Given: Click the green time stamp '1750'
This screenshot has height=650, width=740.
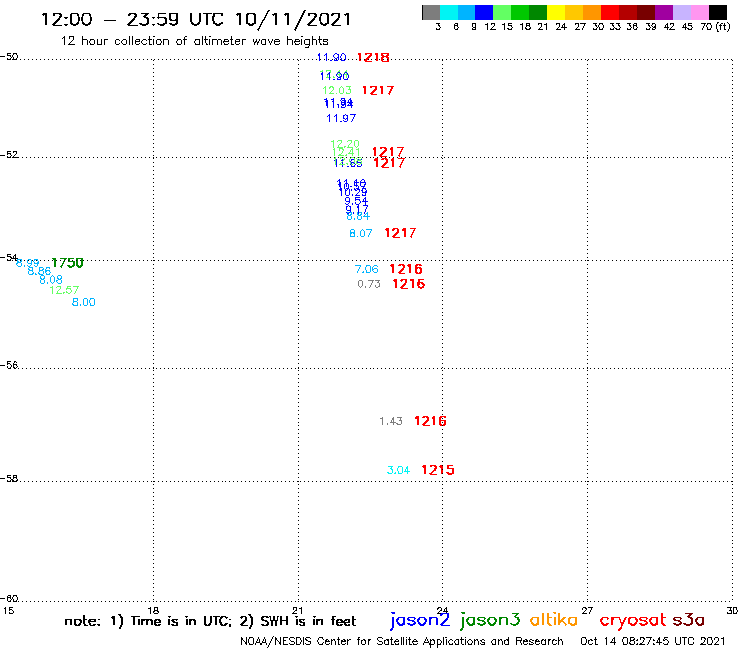Looking at the screenshot, I should pos(67,262).
